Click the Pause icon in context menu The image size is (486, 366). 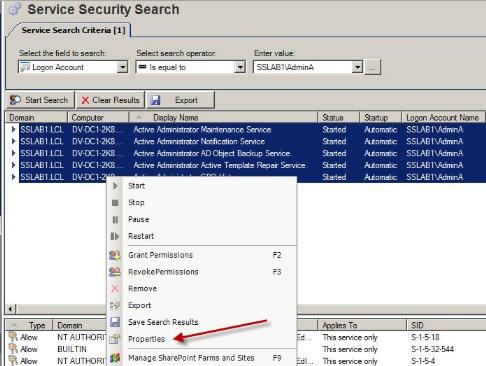click(115, 220)
